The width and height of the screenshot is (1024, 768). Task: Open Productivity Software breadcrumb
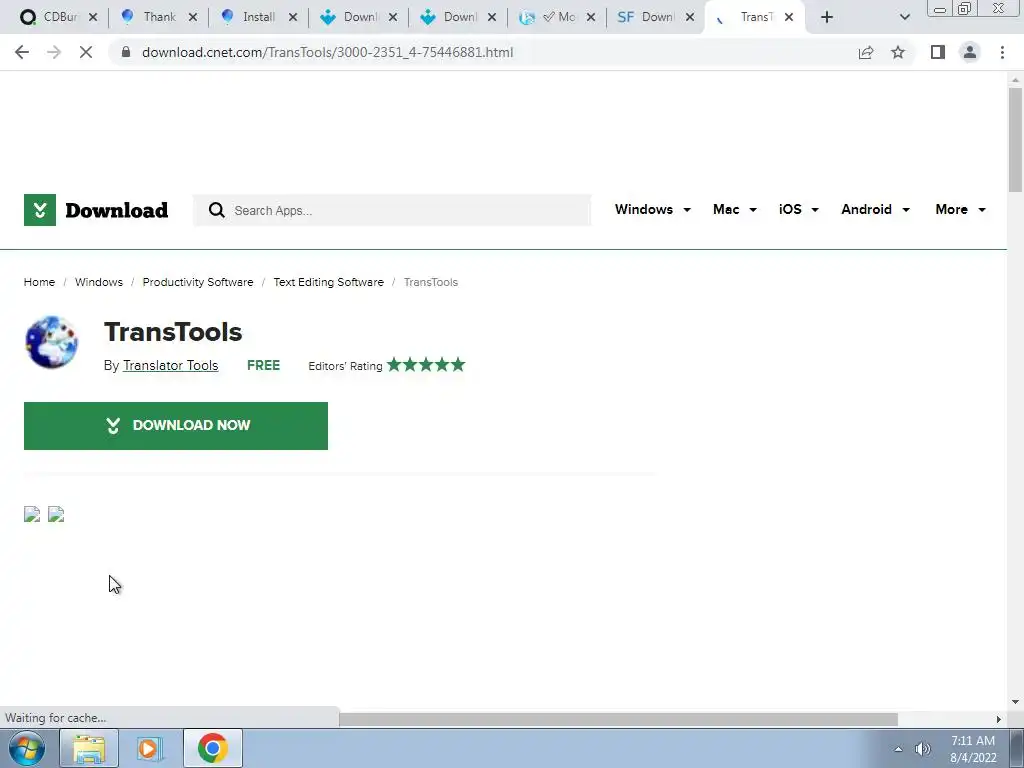pos(198,282)
